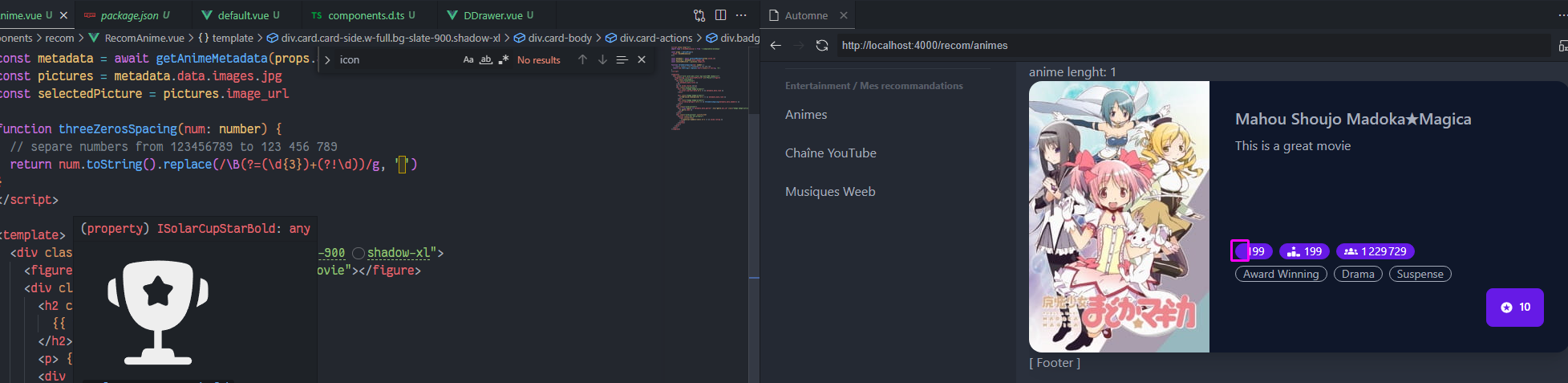Reload the browser preview page
This screenshot has height=383, width=1568.
pos(822,45)
